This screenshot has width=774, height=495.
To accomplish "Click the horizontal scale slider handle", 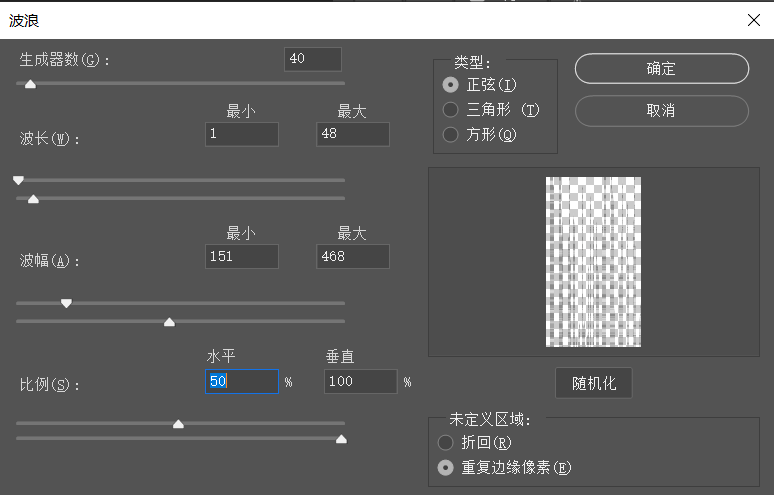I will coord(178,424).
